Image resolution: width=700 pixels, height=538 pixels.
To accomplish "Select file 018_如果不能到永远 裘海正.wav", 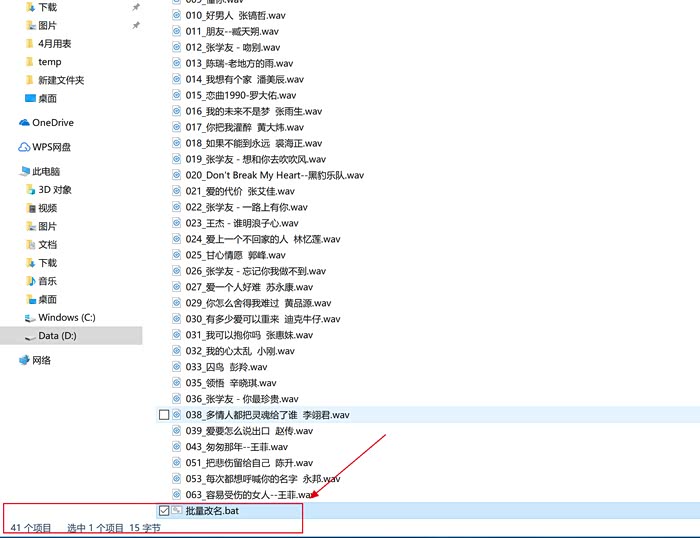I will pyautogui.click(x=254, y=143).
